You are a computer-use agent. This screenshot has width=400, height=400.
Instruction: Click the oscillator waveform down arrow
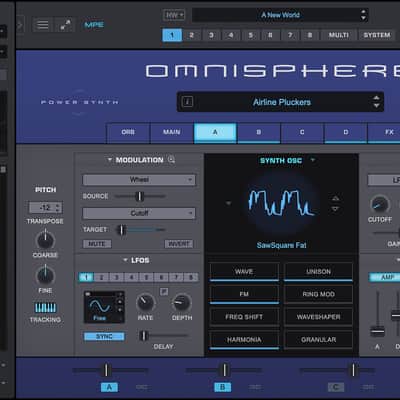point(335,209)
